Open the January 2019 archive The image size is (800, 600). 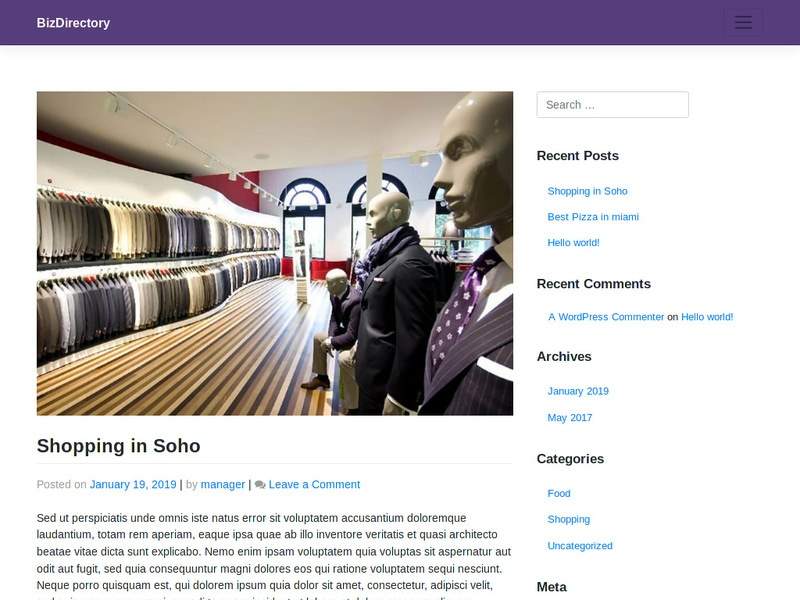pyautogui.click(x=578, y=391)
